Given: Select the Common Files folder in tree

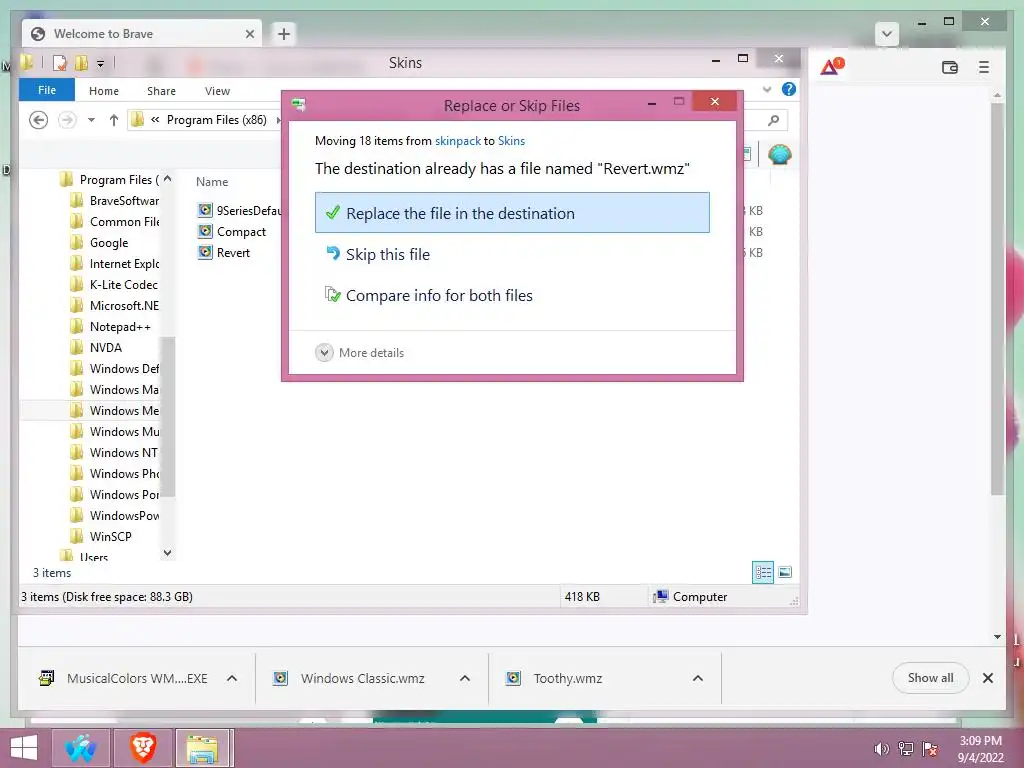Looking at the screenshot, I should 114,221.
